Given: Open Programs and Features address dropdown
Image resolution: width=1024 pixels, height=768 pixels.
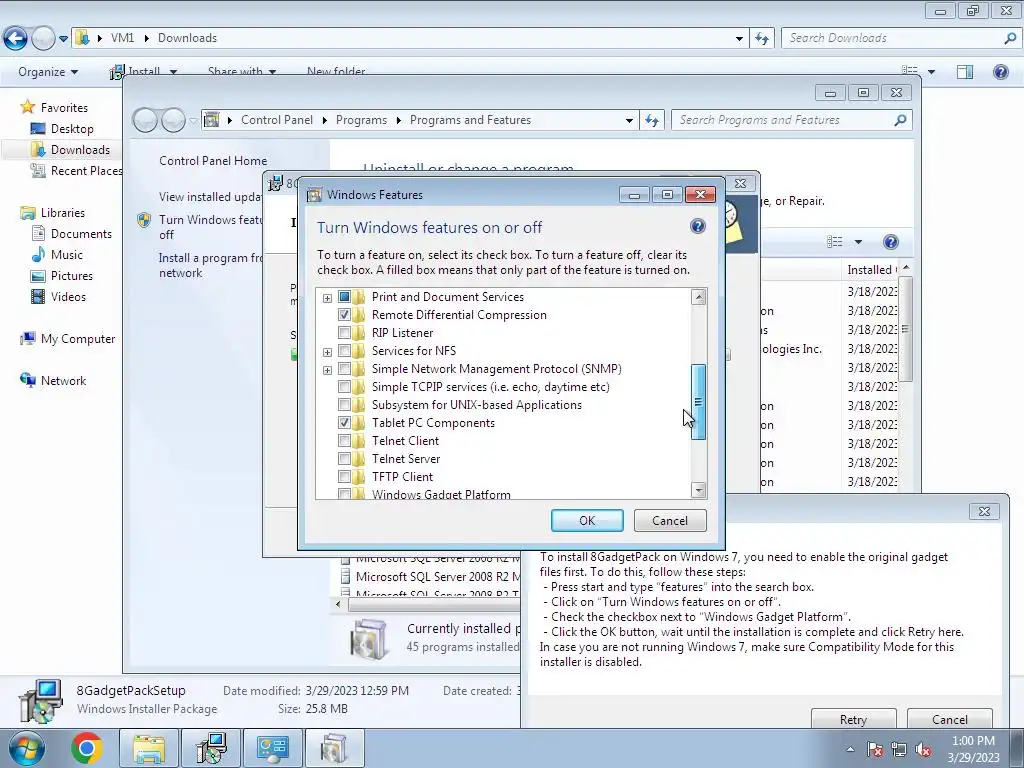Looking at the screenshot, I should 629,120.
